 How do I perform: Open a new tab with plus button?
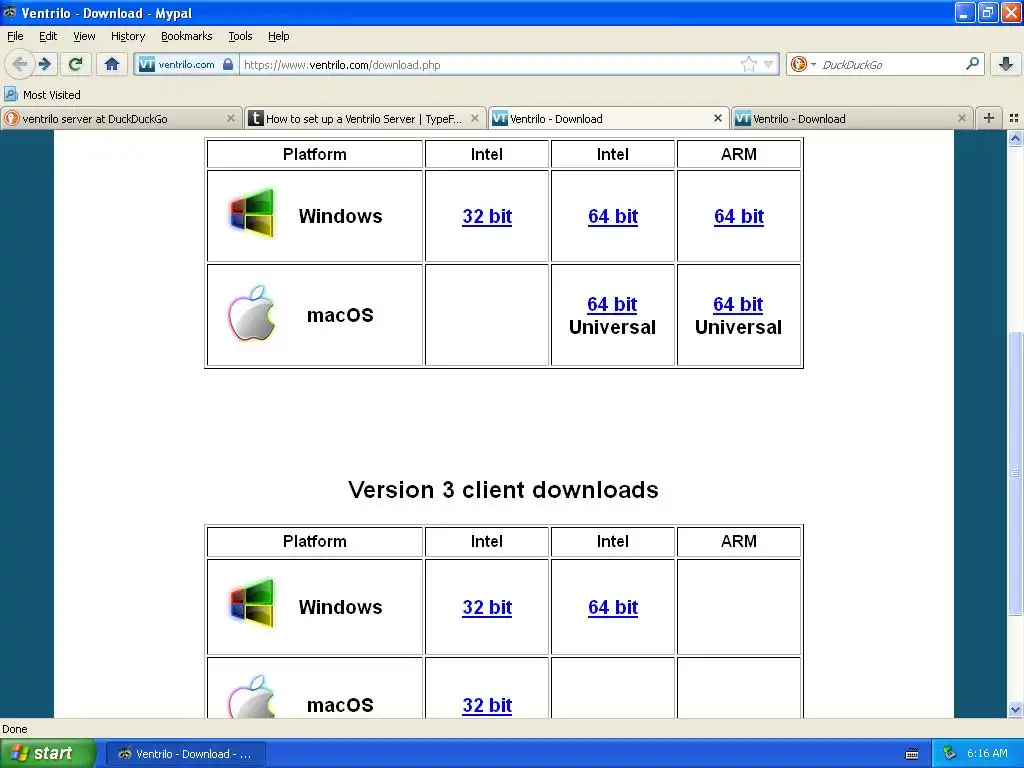click(989, 118)
